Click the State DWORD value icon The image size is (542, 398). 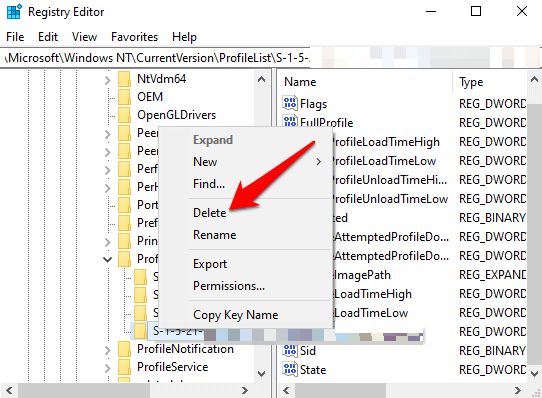pyautogui.click(x=290, y=369)
